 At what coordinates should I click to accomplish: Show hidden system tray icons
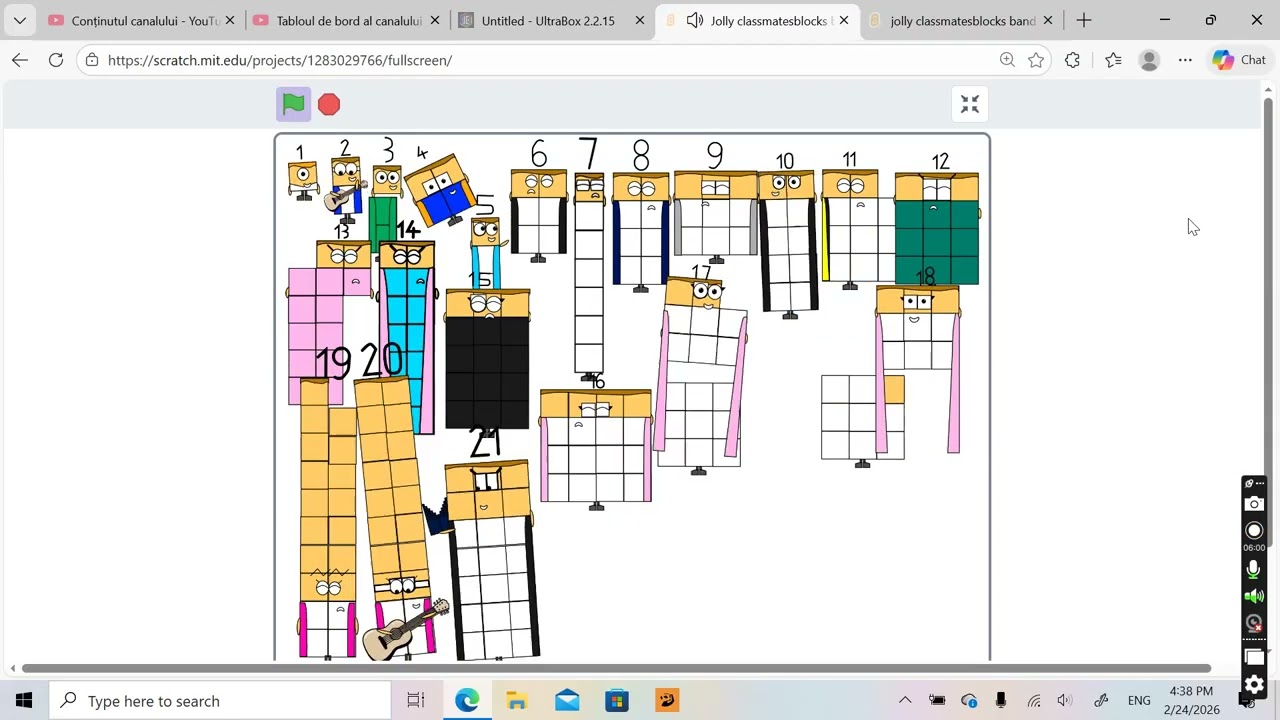coord(905,701)
